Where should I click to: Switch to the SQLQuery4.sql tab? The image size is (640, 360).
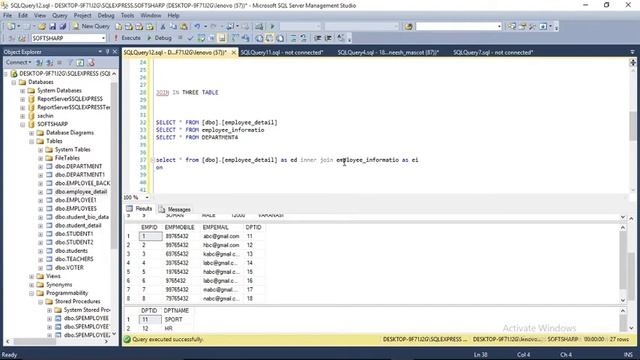tap(388, 52)
